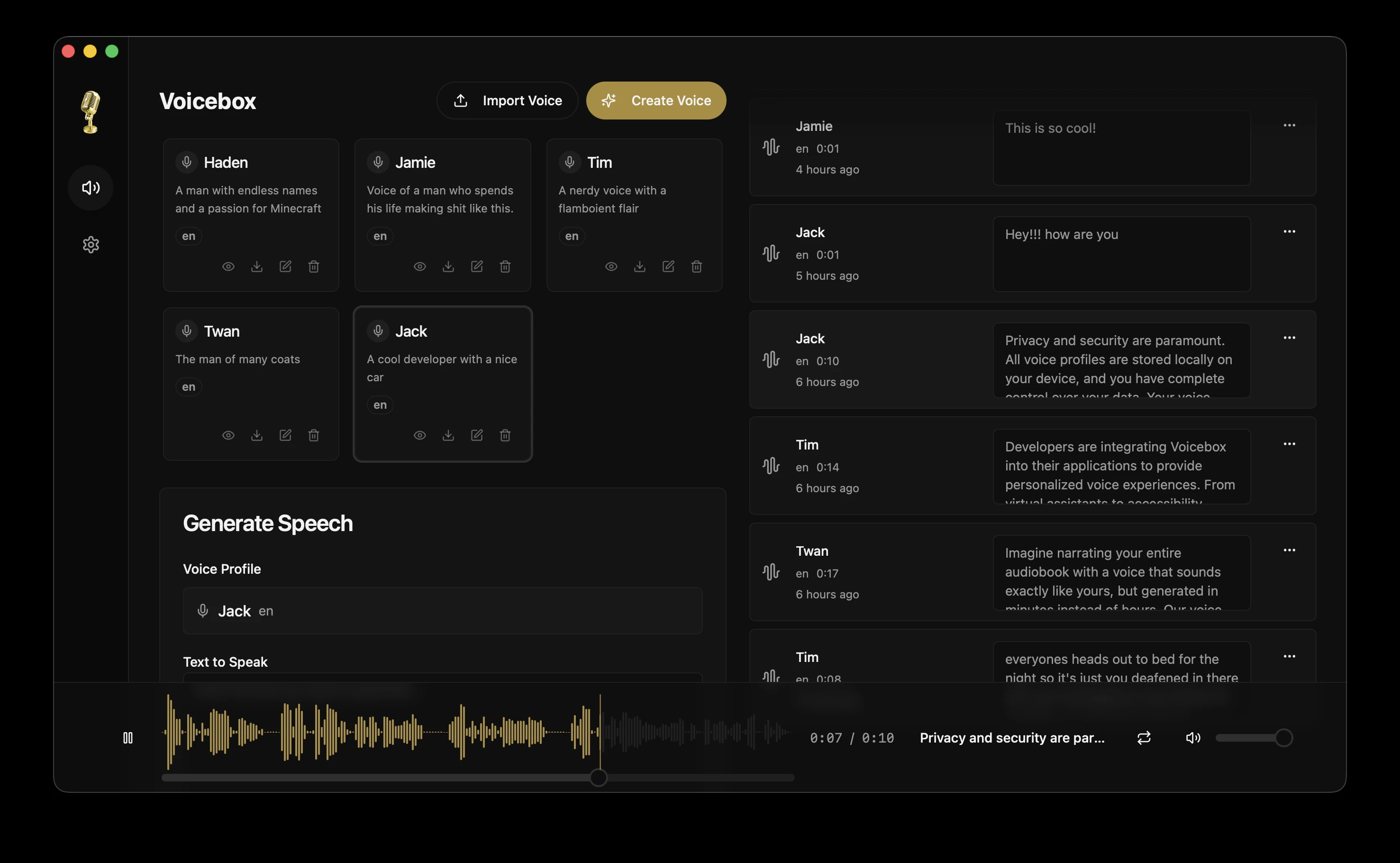Seek within the audio waveform
Screen dimensions: 1400x863
click(x=477, y=733)
